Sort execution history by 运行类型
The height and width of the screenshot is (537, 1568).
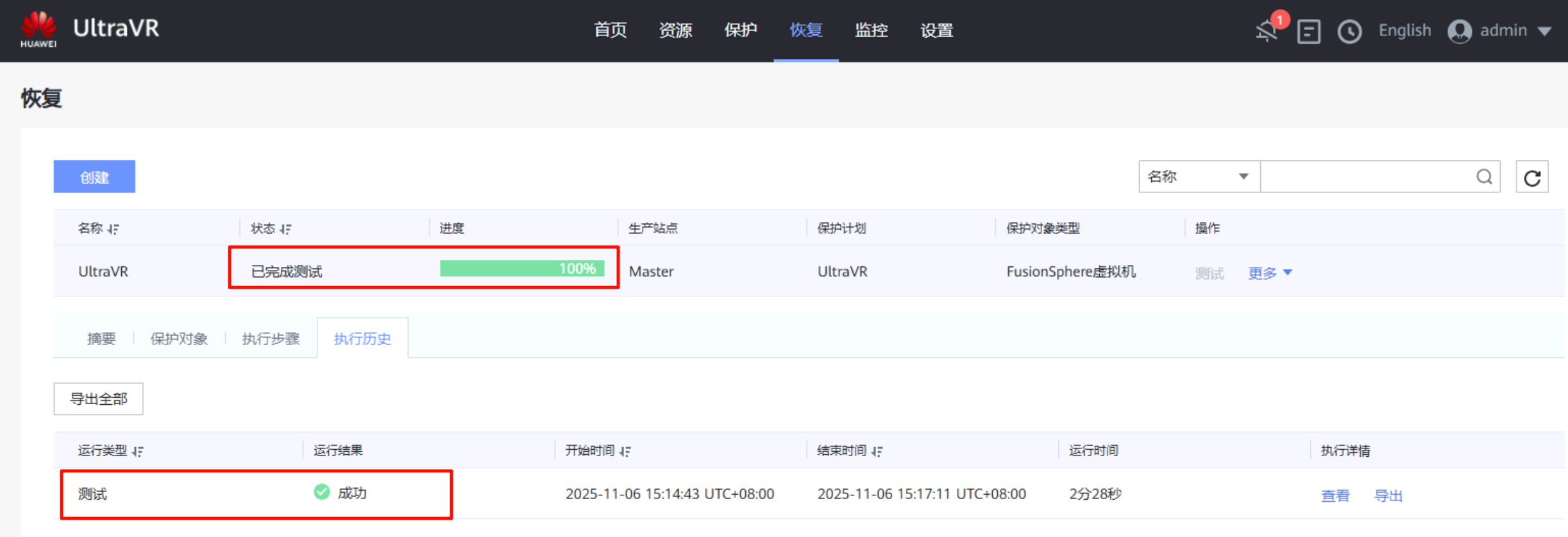tap(138, 452)
